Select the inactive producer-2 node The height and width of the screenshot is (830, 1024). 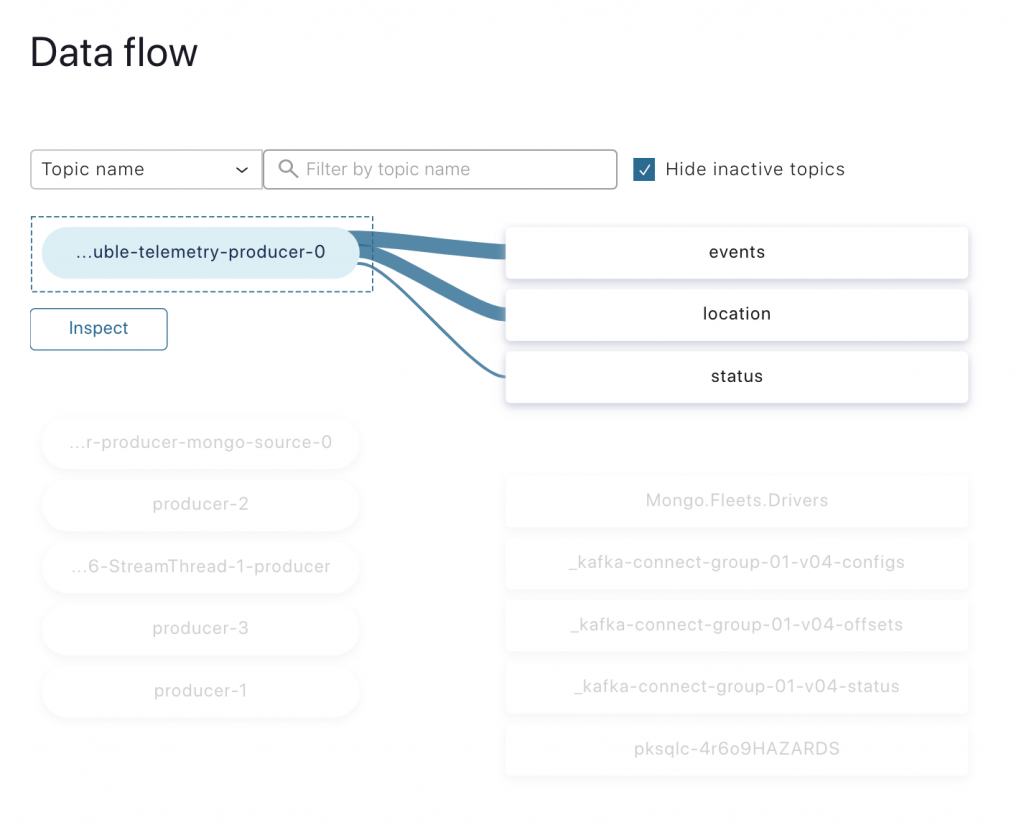(200, 504)
